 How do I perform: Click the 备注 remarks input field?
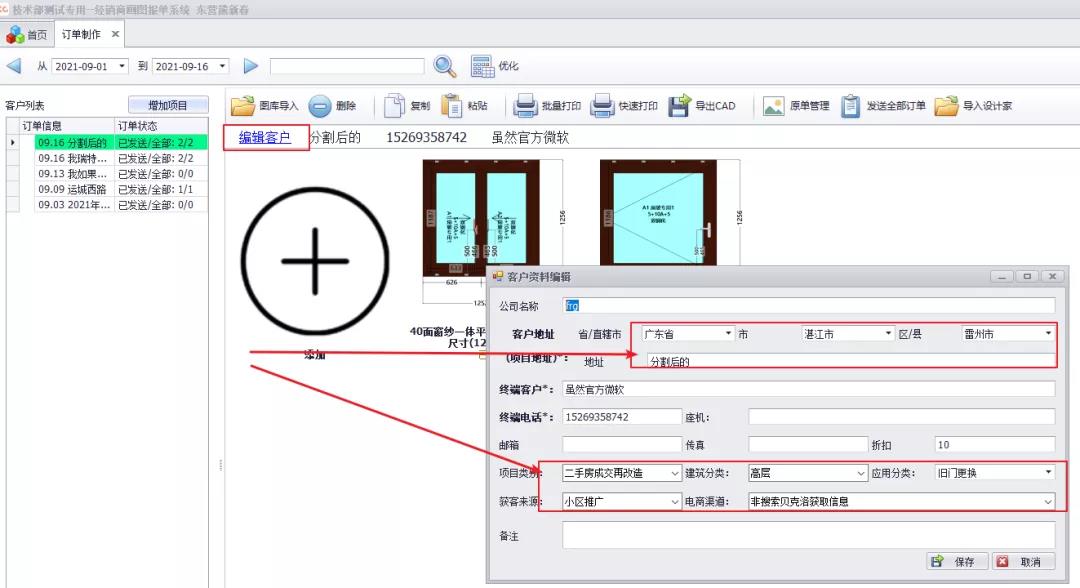tap(808, 535)
